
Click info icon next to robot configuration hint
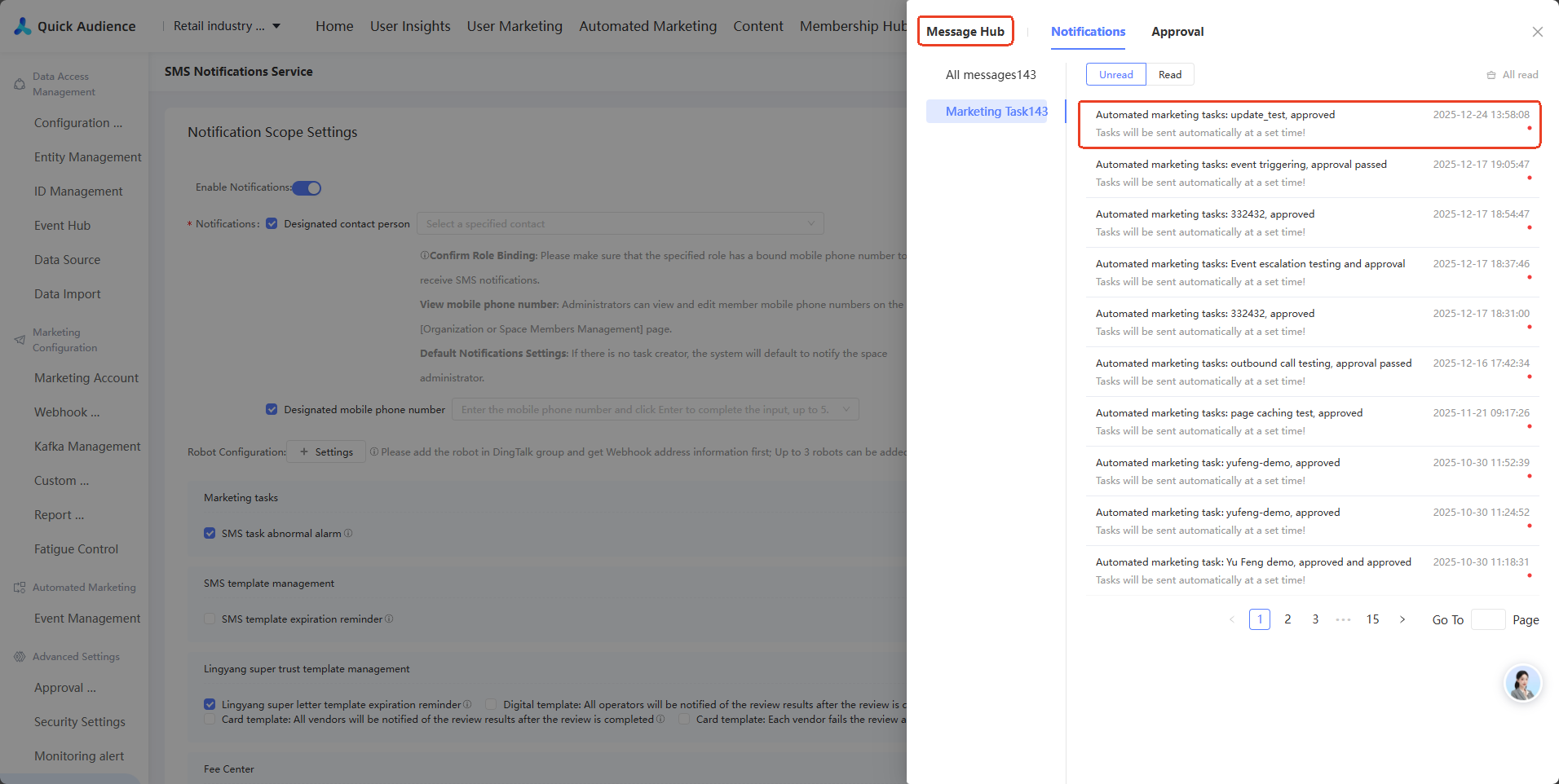374,452
